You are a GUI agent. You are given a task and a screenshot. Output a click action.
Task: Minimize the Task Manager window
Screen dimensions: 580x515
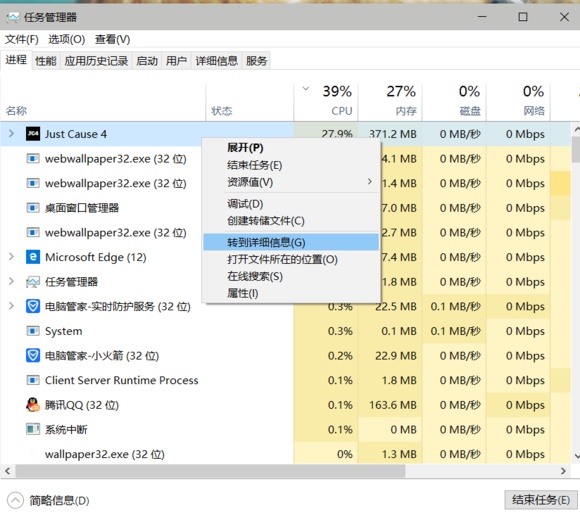click(482, 17)
